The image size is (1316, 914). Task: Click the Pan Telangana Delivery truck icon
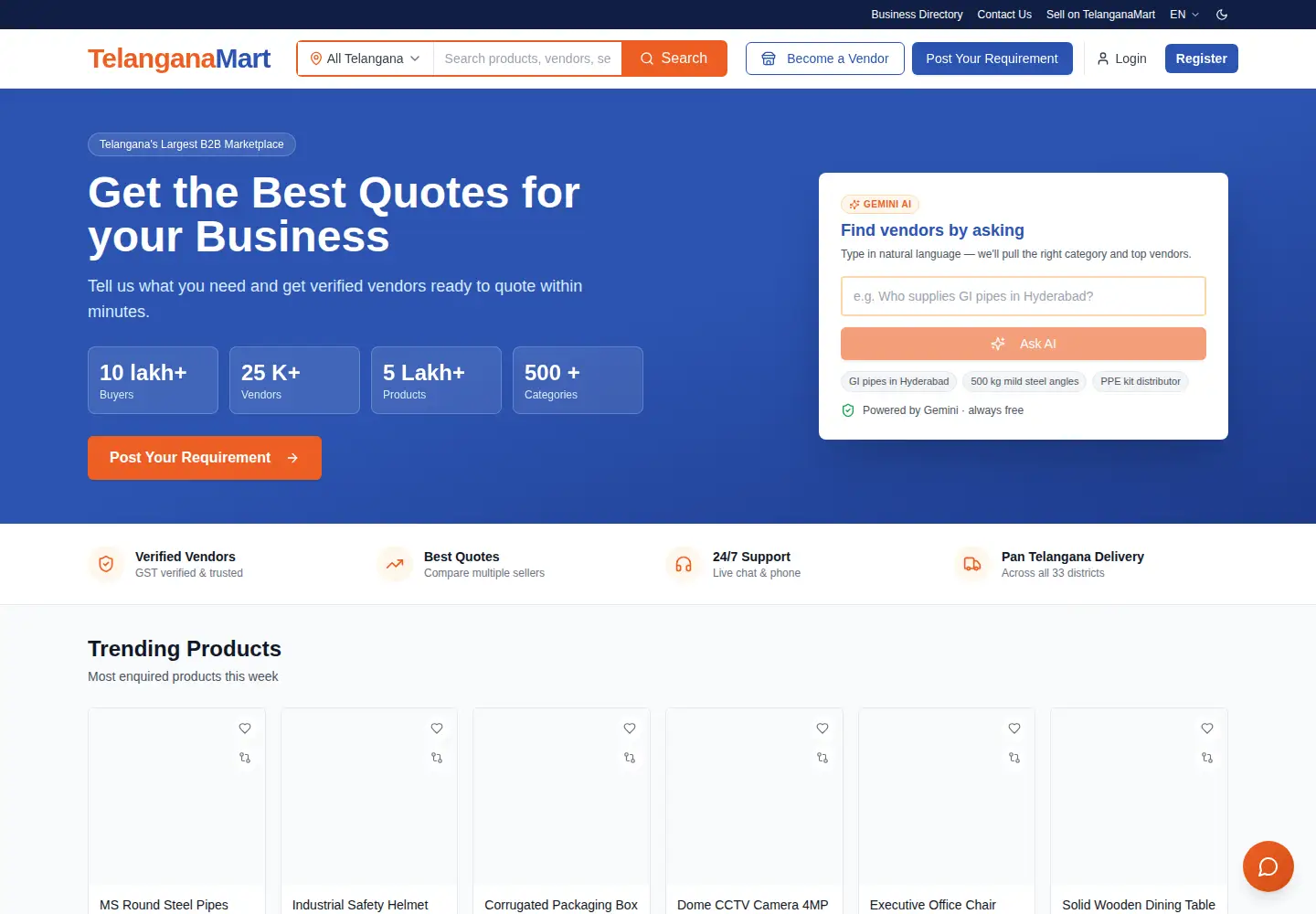tap(972, 564)
